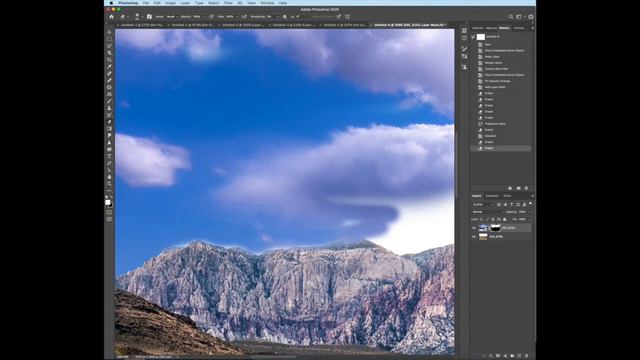Select 'Camera Raw Filter' history state
Image resolution: width=640 pixels, height=360 pixels.
[496, 69]
